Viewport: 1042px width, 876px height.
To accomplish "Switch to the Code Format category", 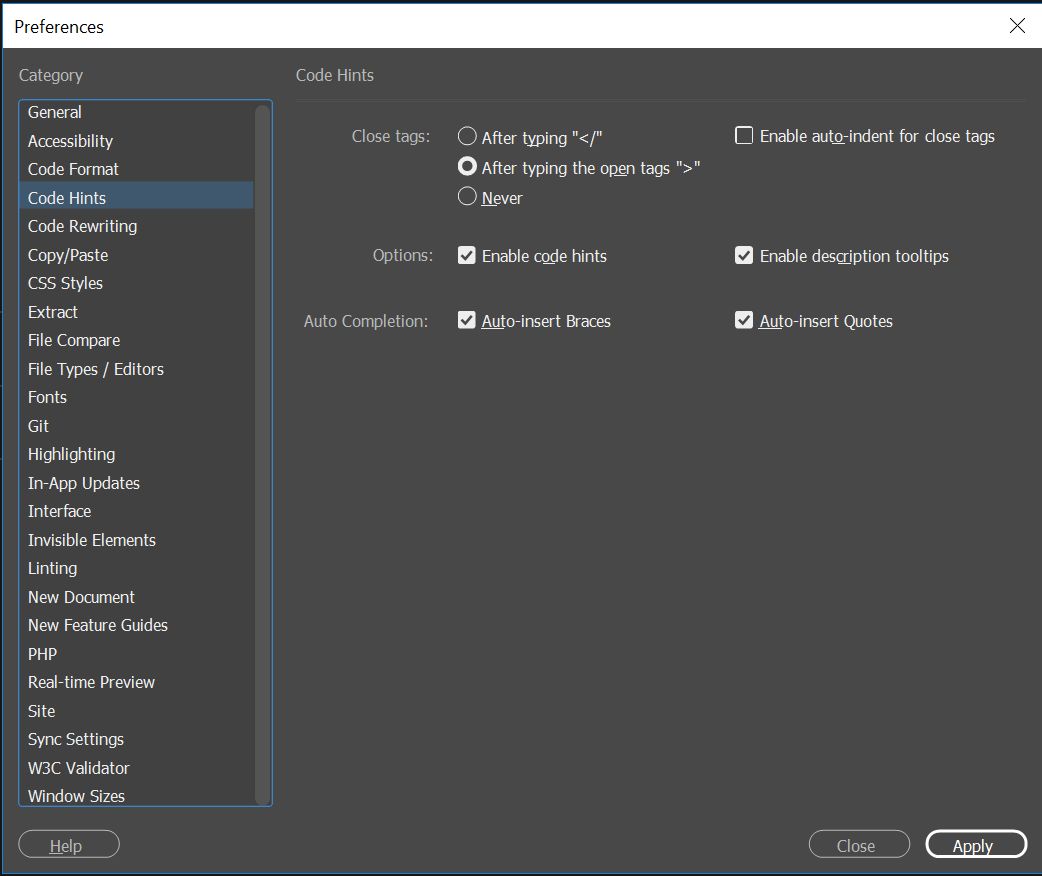I will click(x=73, y=169).
